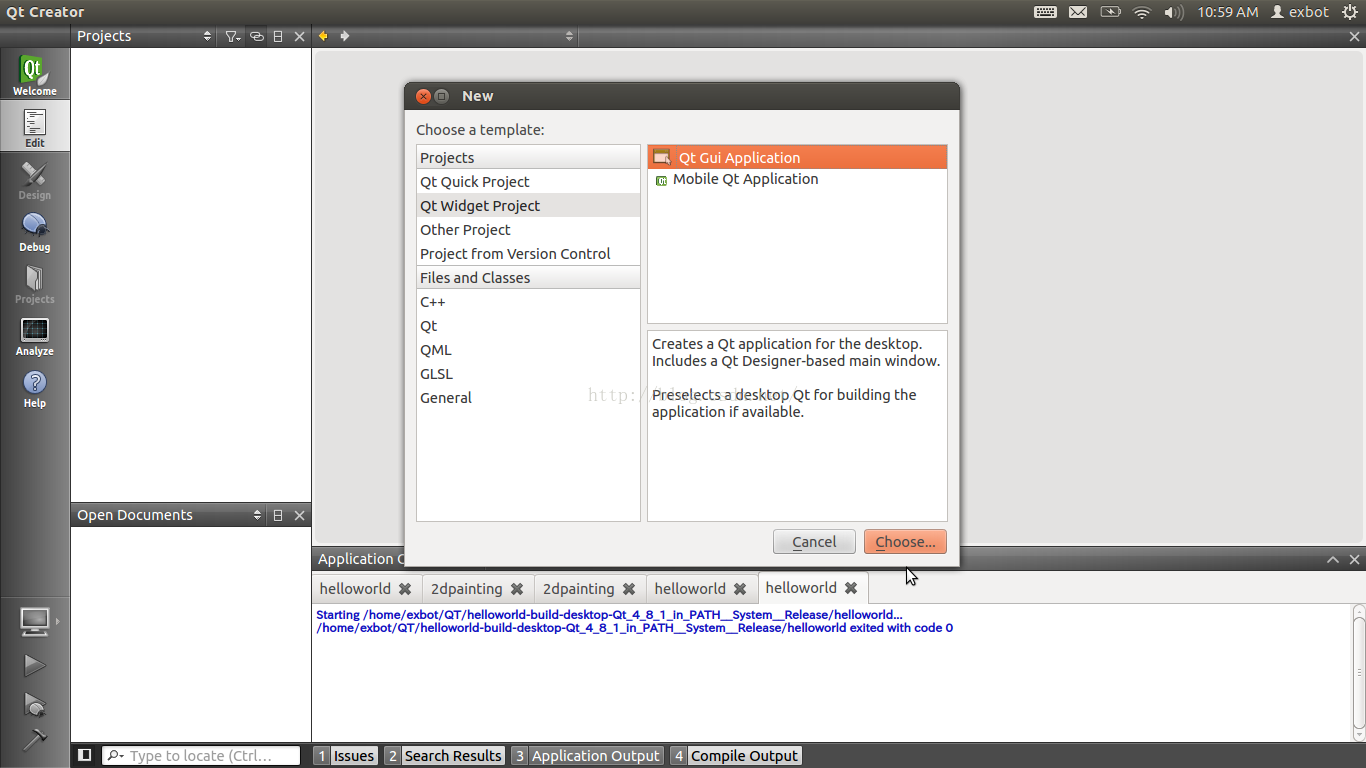
Task: Switch to Edit mode in sidebar
Action: [34, 127]
